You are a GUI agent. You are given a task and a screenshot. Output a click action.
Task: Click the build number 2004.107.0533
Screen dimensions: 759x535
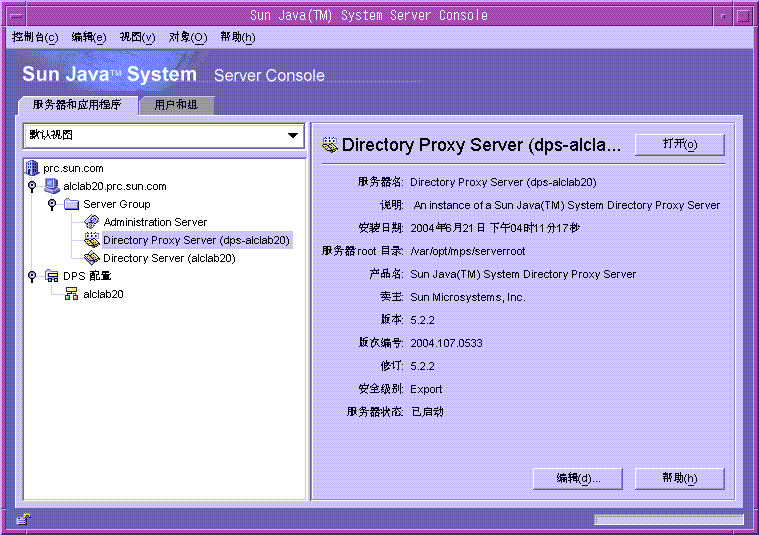coord(446,343)
